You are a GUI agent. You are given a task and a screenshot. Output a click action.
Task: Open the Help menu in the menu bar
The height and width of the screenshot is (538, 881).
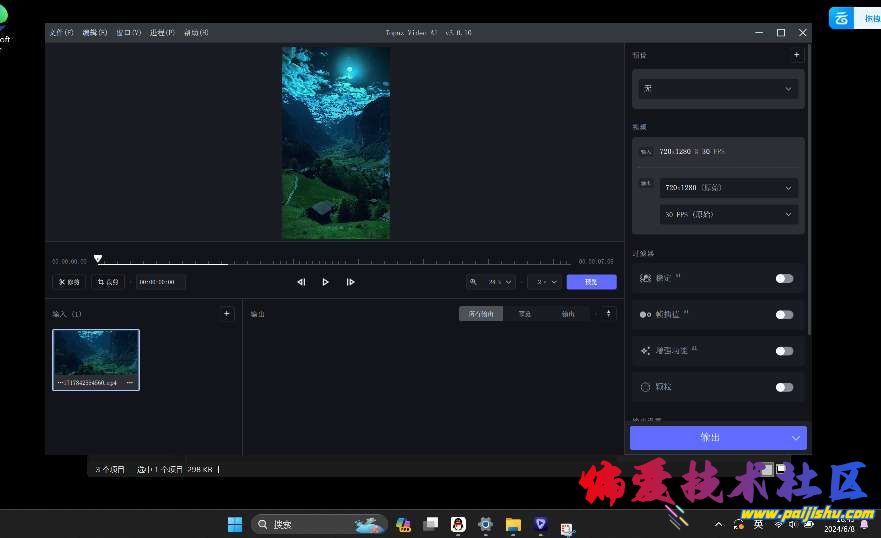(x=196, y=33)
